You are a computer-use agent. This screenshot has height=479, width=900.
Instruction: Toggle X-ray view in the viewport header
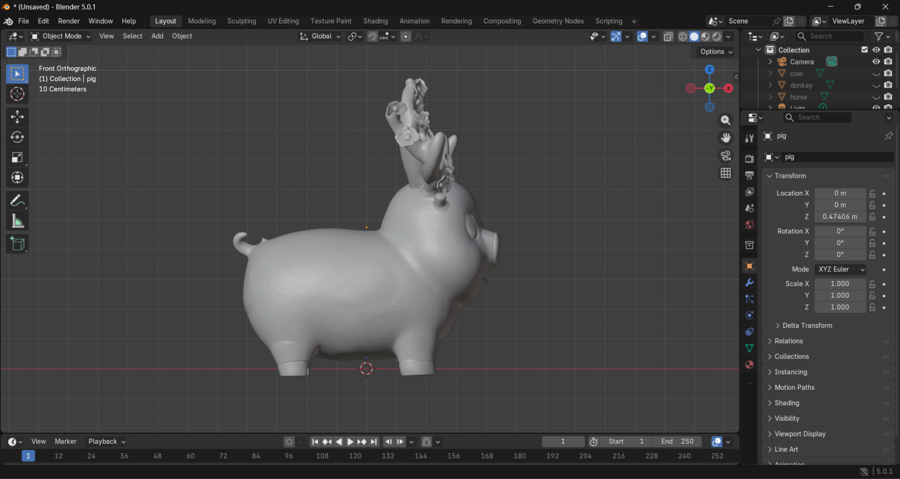pyautogui.click(x=668, y=36)
